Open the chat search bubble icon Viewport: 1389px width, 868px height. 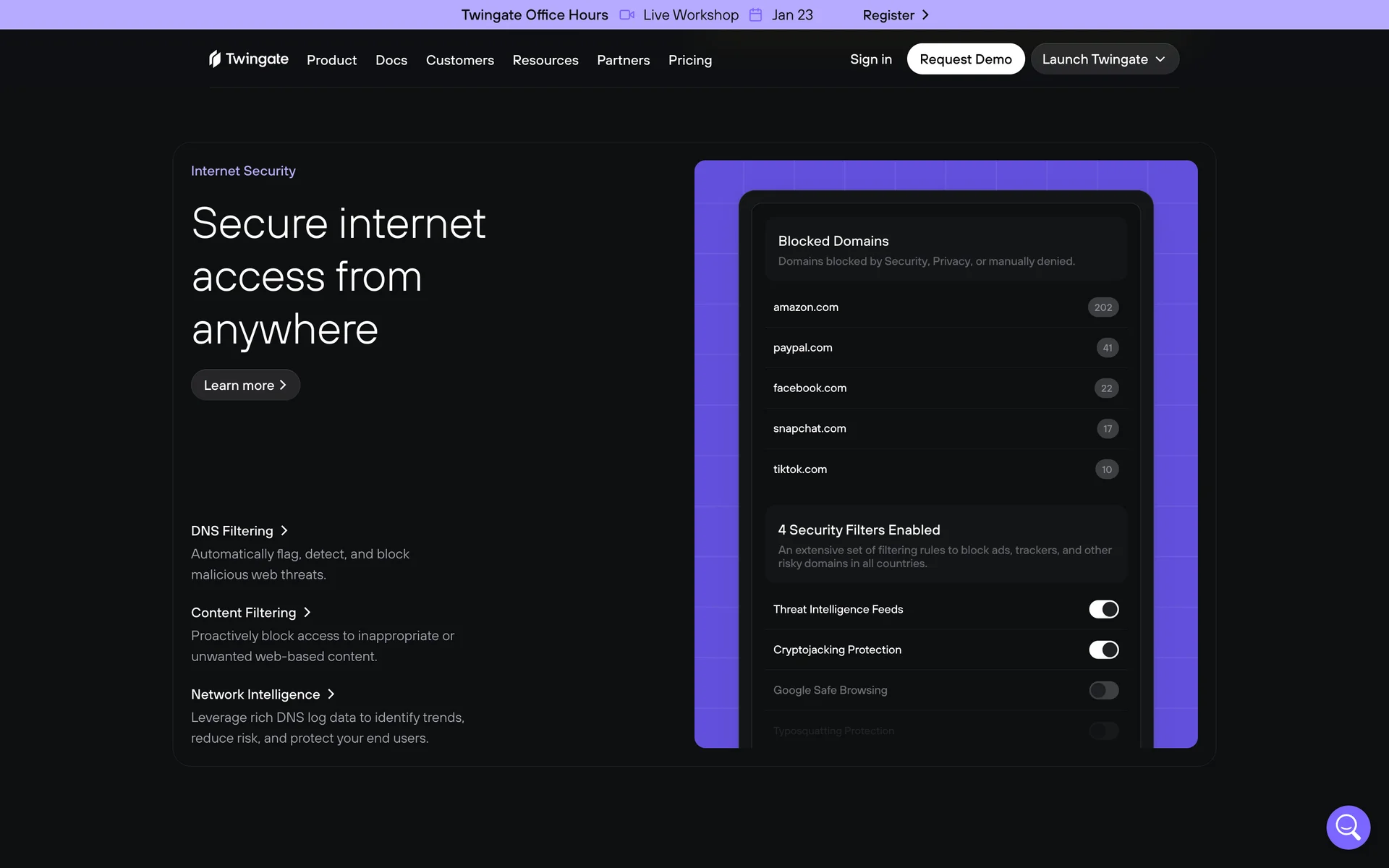pyautogui.click(x=1348, y=827)
